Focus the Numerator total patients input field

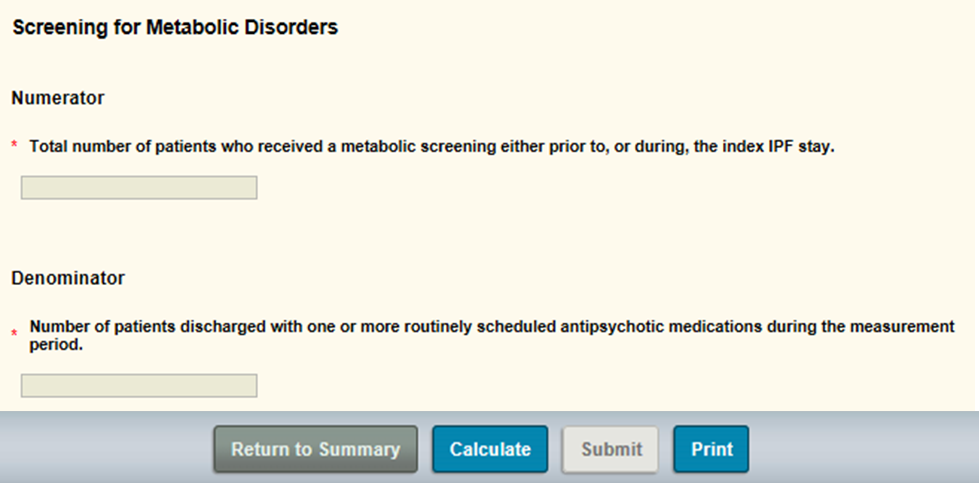tap(139, 188)
